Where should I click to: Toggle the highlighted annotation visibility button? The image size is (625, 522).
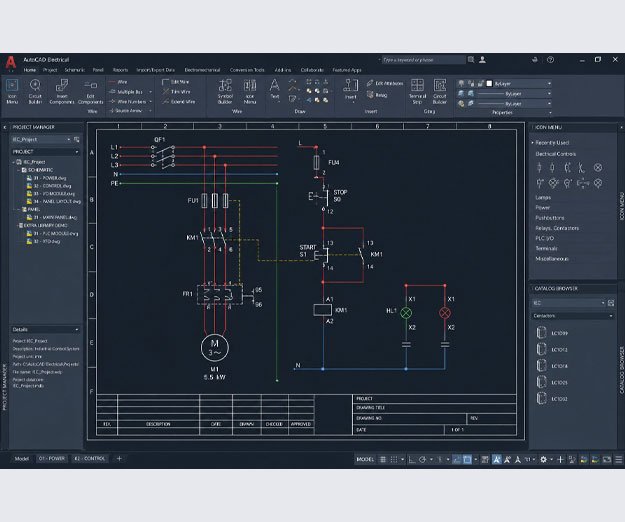(x=496, y=459)
